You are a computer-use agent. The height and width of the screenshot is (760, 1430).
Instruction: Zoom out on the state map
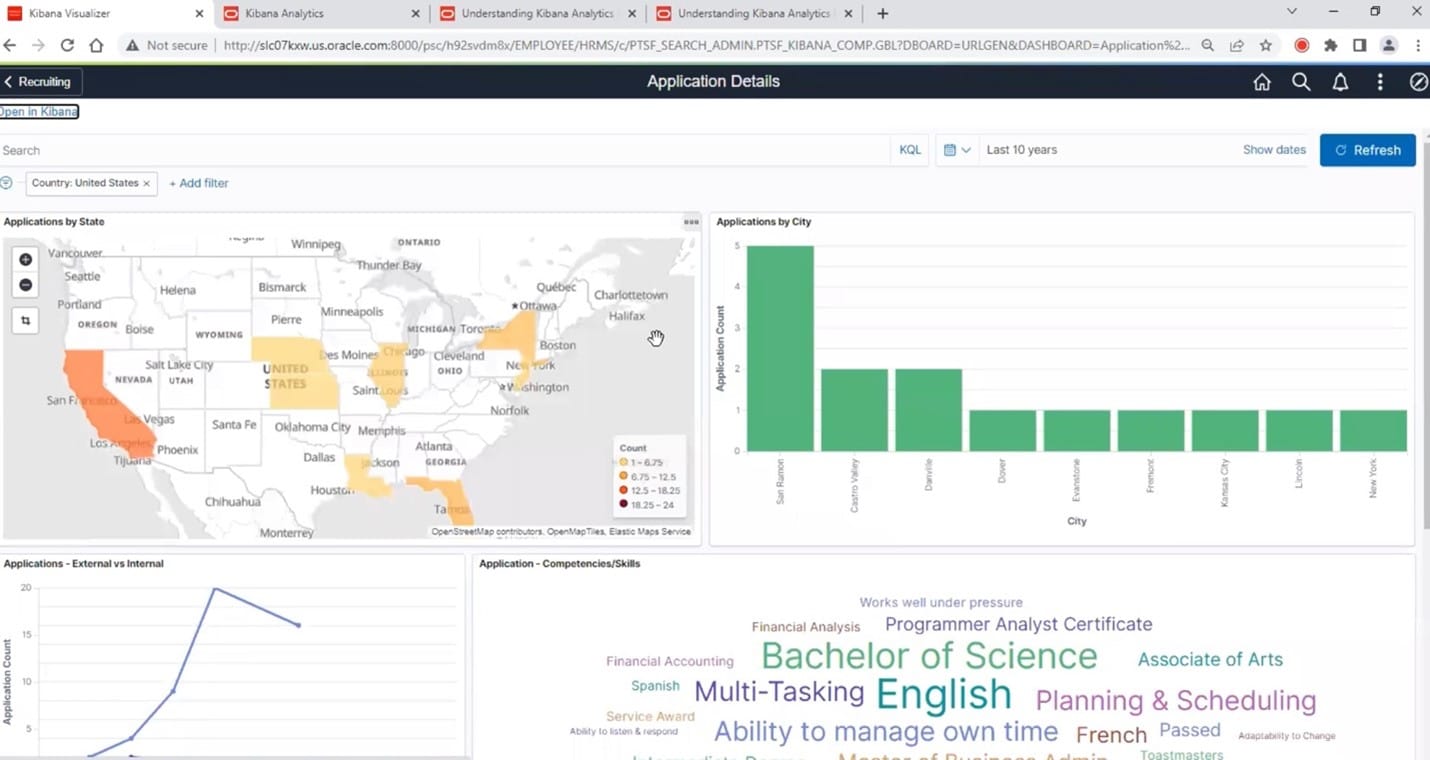24,284
